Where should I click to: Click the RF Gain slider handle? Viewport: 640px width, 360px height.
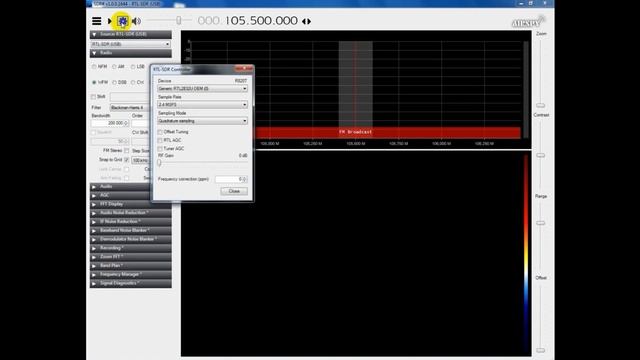pyautogui.click(x=160, y=162)
